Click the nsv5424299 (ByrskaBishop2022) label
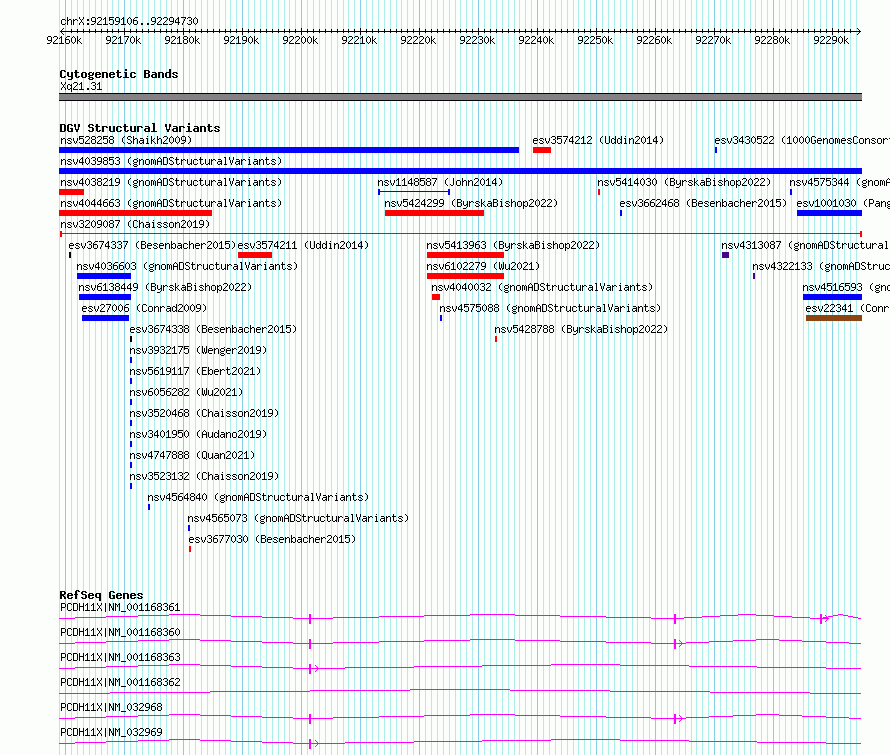890x755 pixels. click(x=471, y=203)
